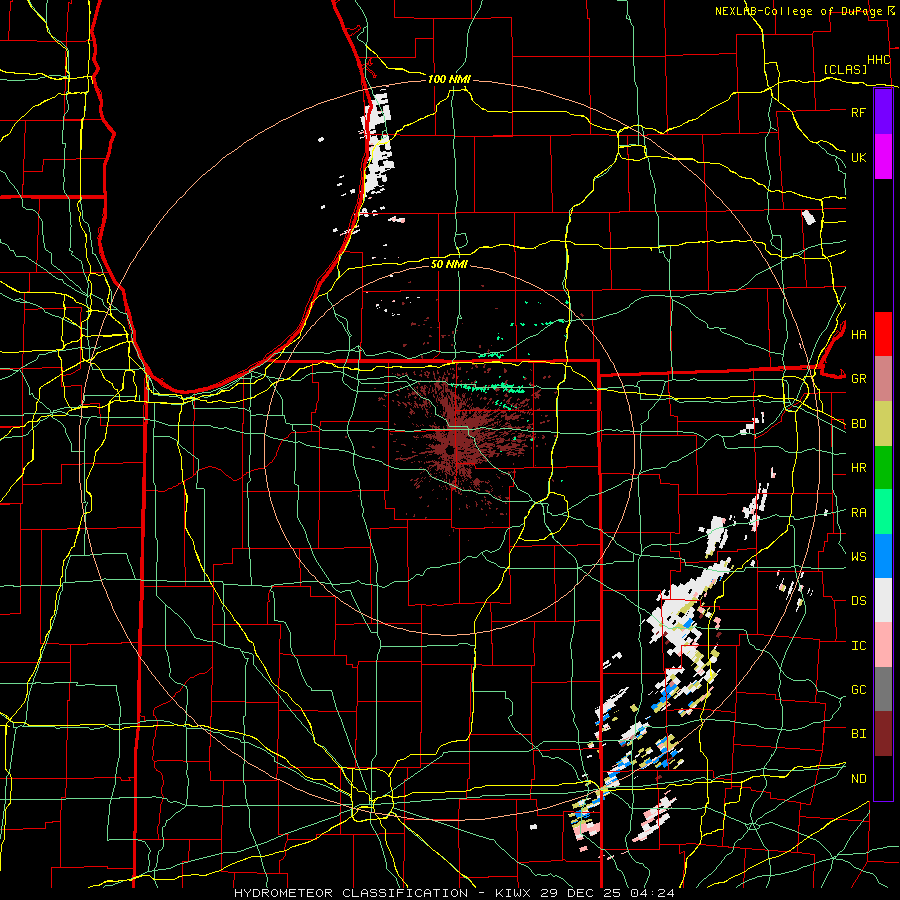The image size is (900, 900).
Task: Click the DS legend label
Action: point(858,601)
